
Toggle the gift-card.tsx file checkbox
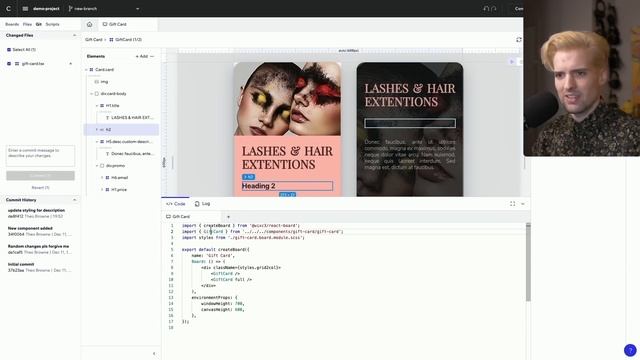tap(9, 64)
